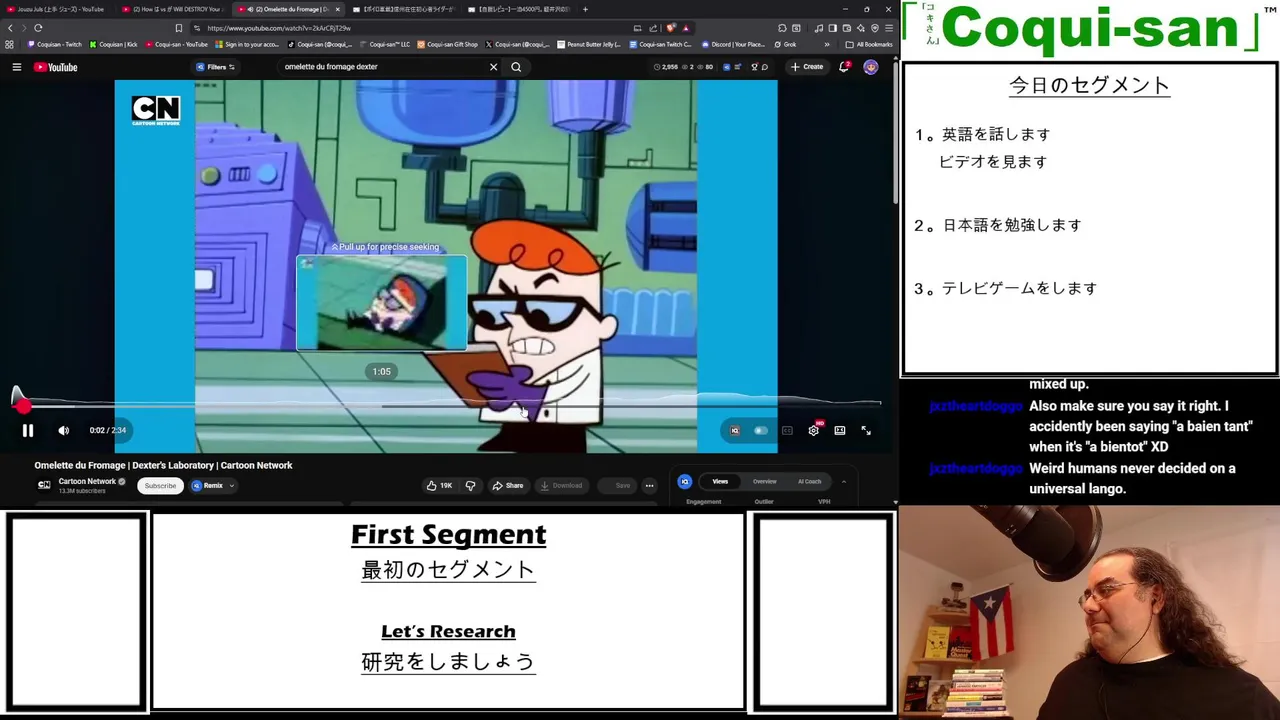1280x720 pixels.
Task: Toggle the autoplay switch in the player
Action: point(761,430)
